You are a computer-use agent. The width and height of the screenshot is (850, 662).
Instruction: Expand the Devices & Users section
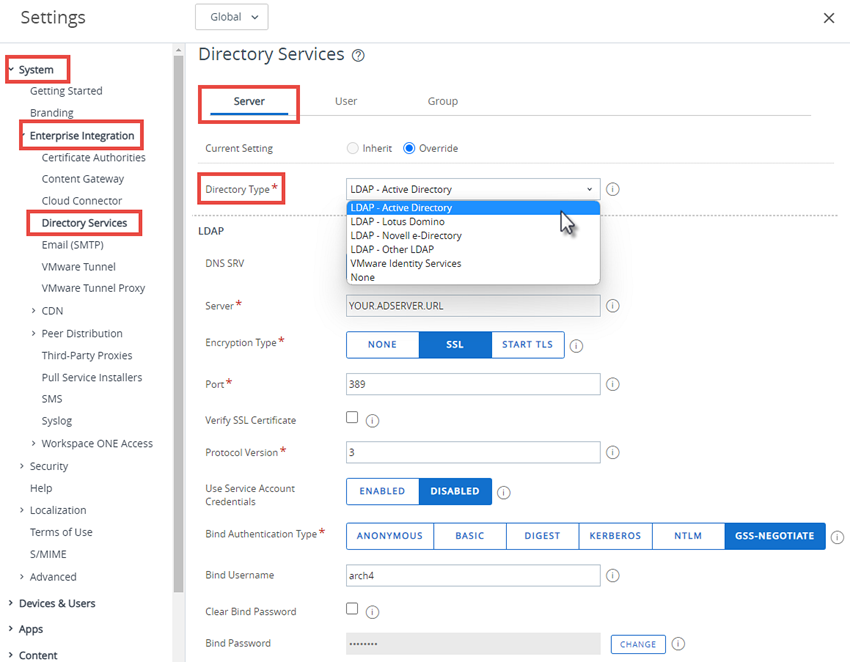point(10,603)
